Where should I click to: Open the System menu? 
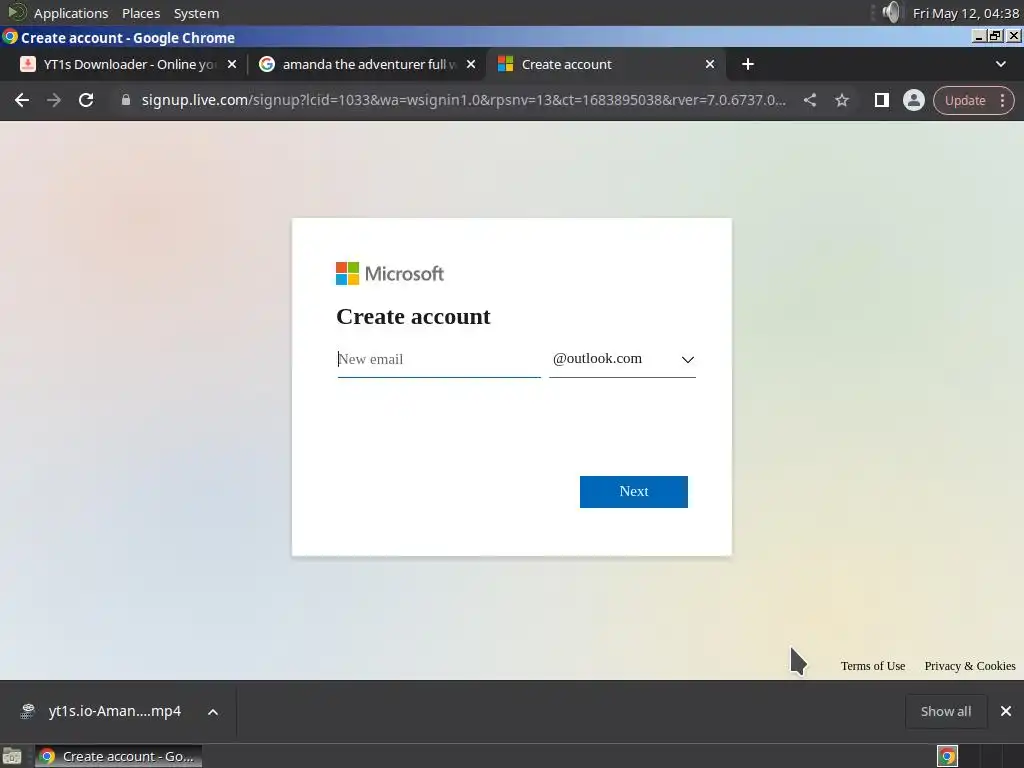196,13
